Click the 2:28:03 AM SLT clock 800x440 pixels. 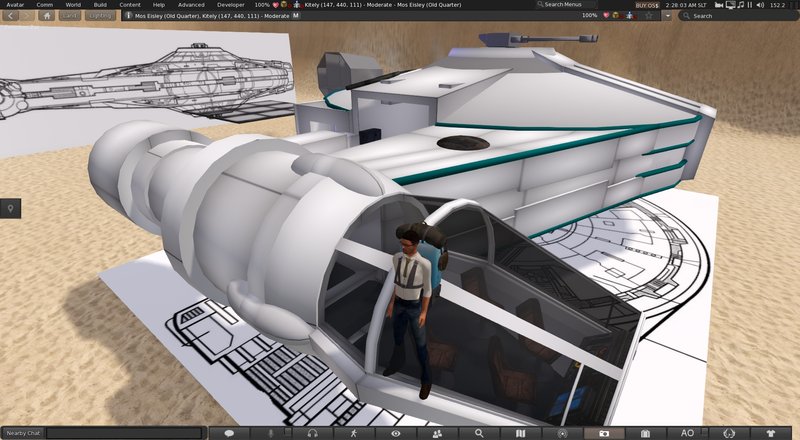pos(688,5)
